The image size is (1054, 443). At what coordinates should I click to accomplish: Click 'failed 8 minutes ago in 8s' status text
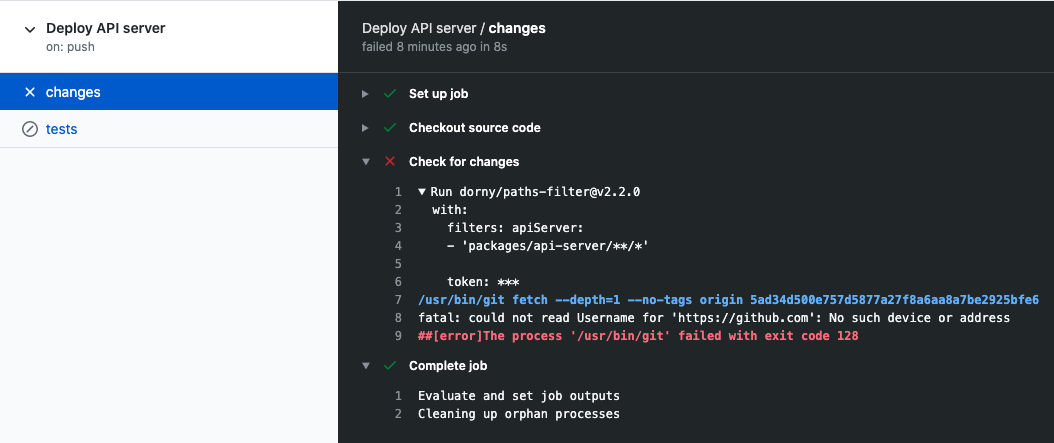[x=434, y=47]
